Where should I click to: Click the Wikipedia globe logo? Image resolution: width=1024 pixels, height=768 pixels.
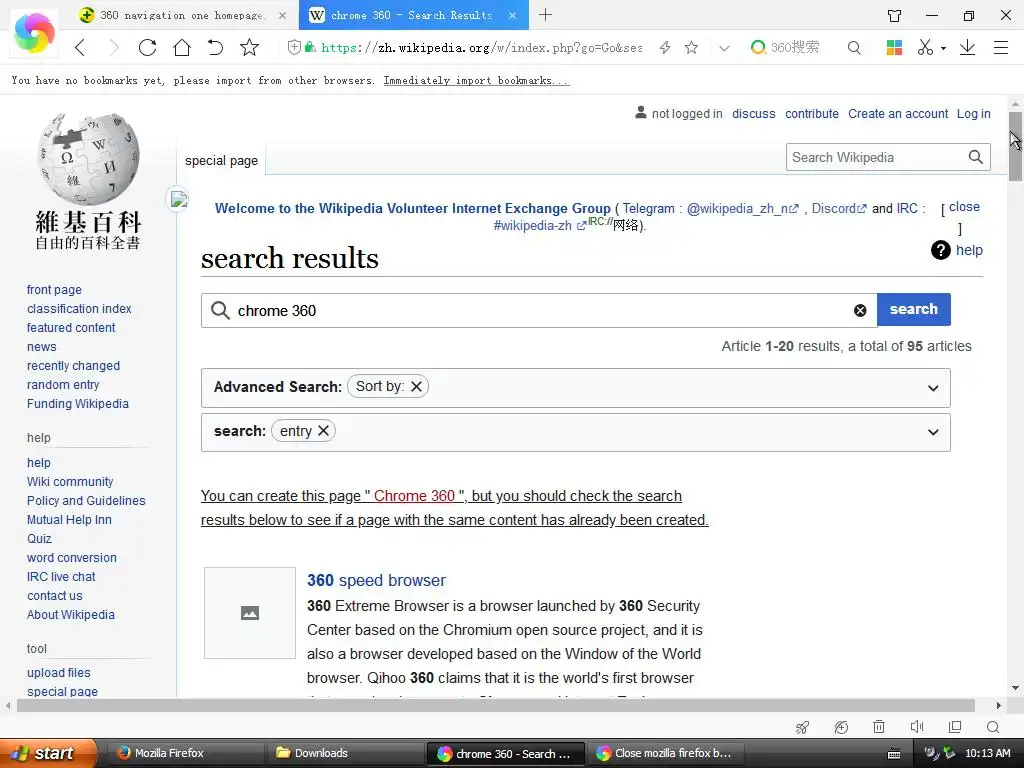coord(88,159)
